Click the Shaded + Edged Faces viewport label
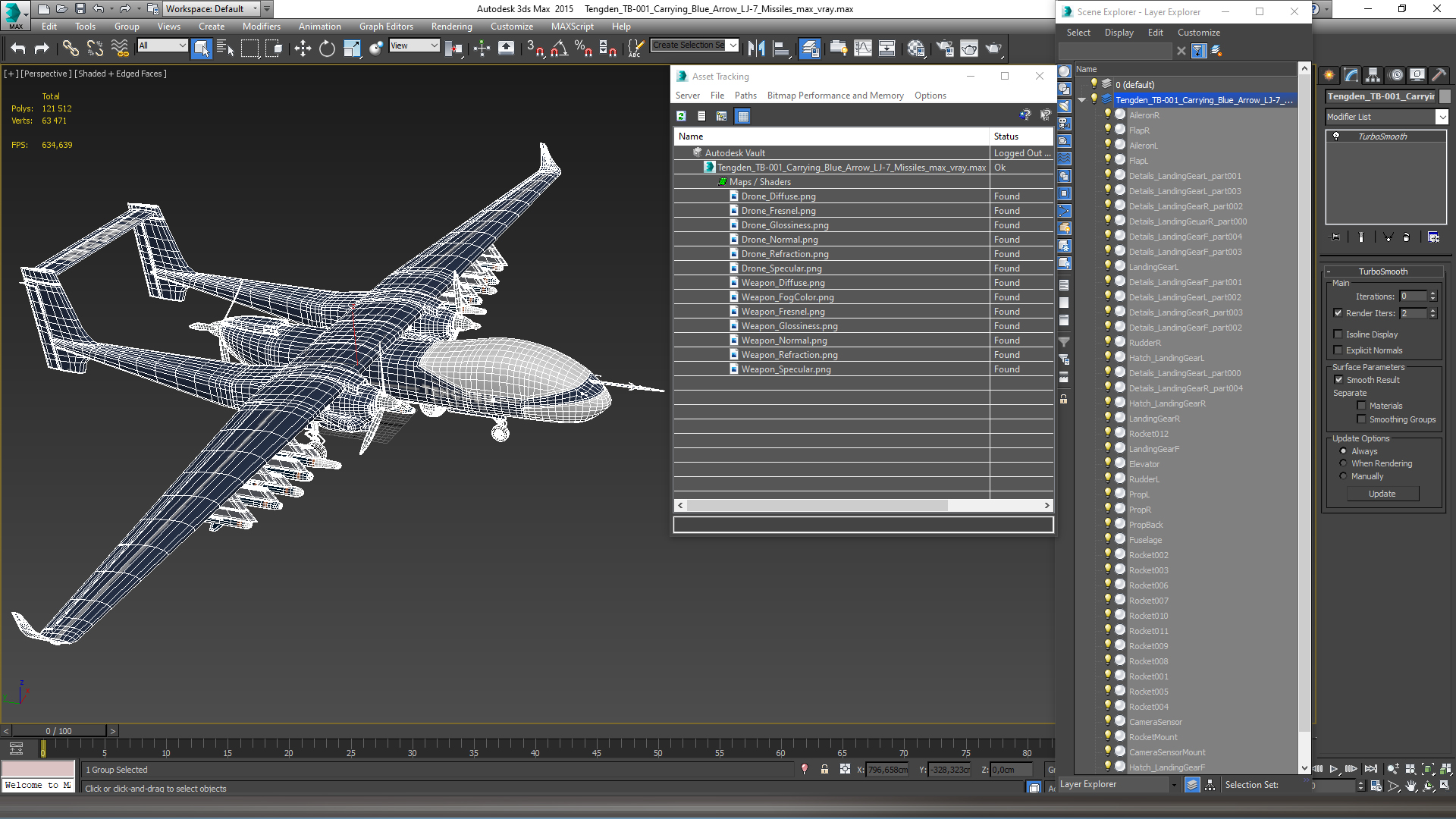 click(x=121, y=74)
